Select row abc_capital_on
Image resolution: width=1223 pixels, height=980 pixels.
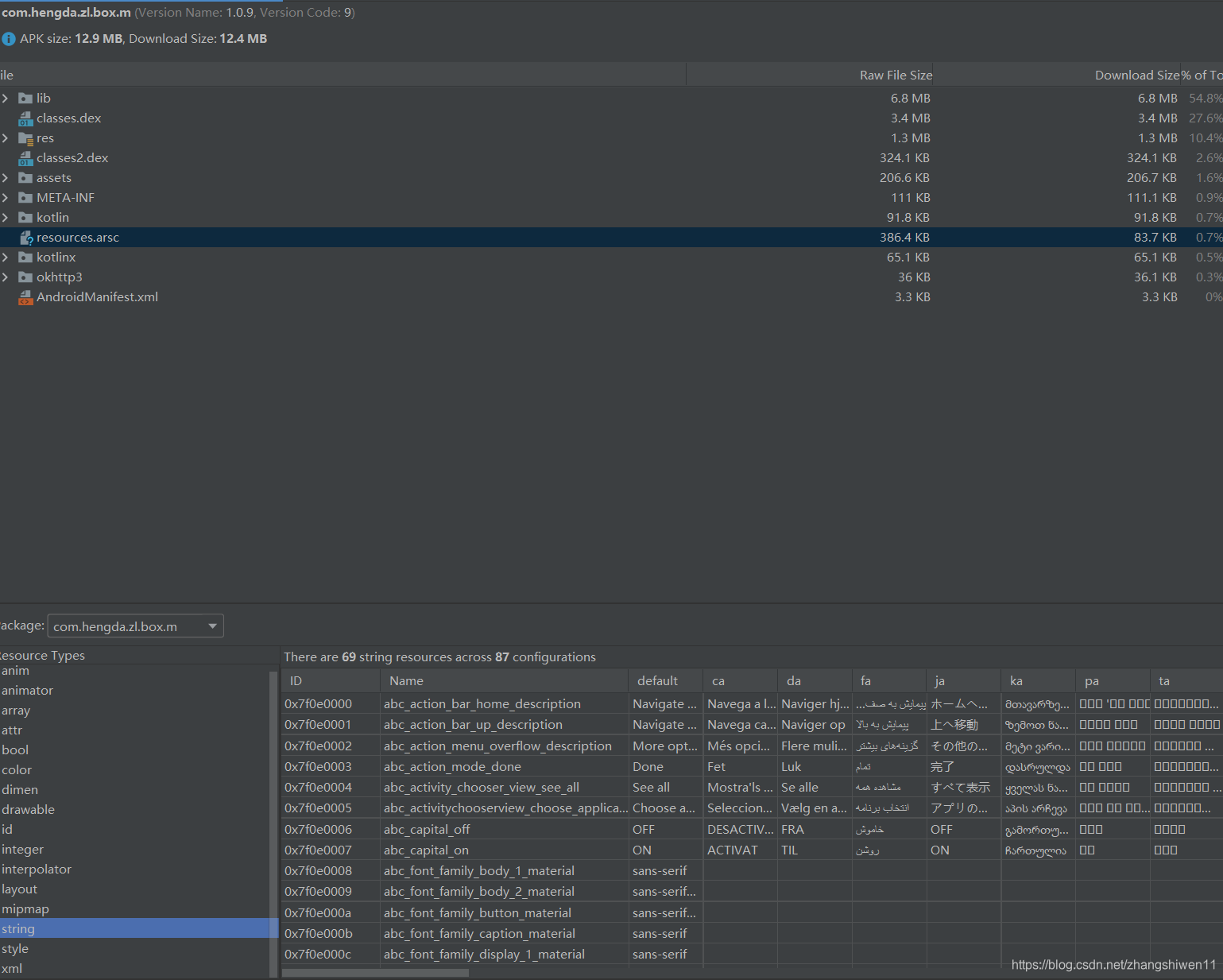click(x=752, y=850)
